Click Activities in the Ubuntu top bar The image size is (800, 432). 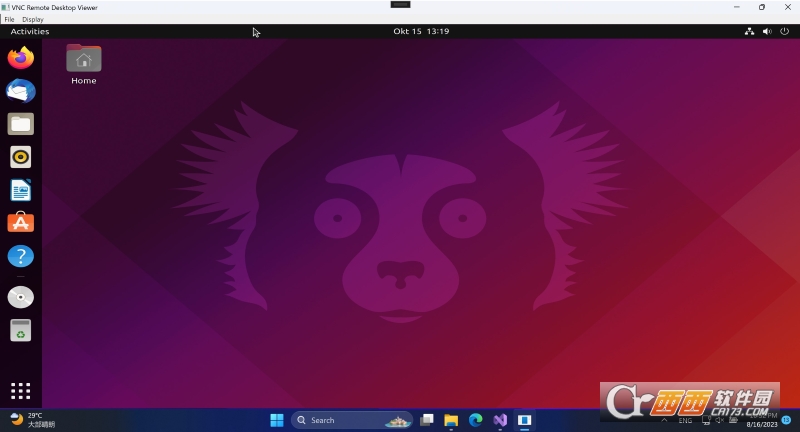tap(30, 31)
